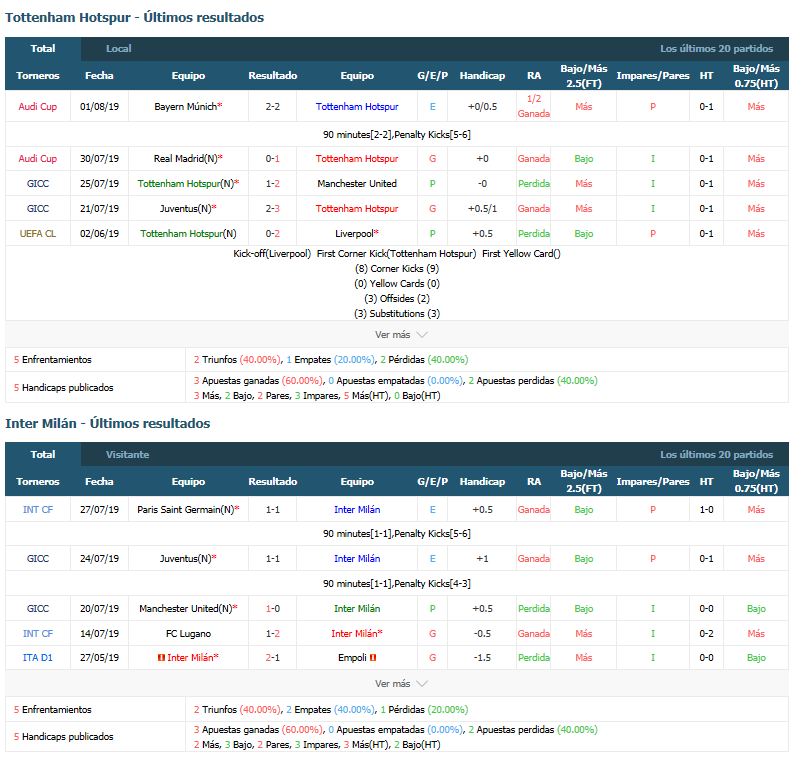
Task: Switch to the Visitante tab
Action: 127,455
